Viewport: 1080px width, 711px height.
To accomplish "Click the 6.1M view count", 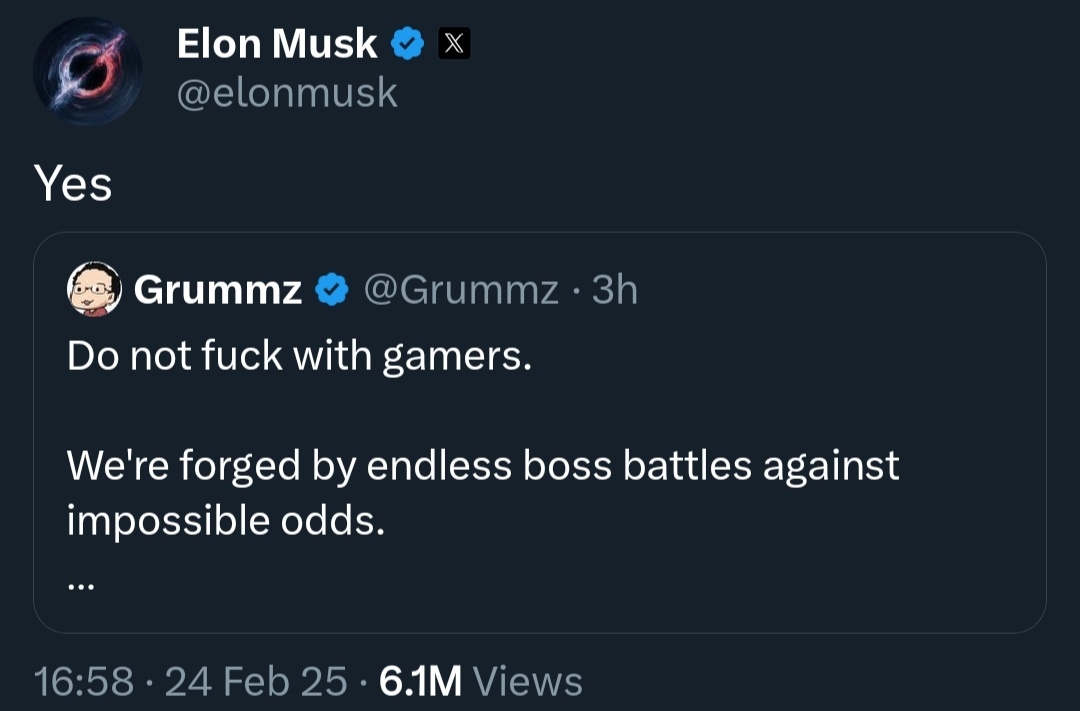I will pyautogui.click(x=420, y=682).
